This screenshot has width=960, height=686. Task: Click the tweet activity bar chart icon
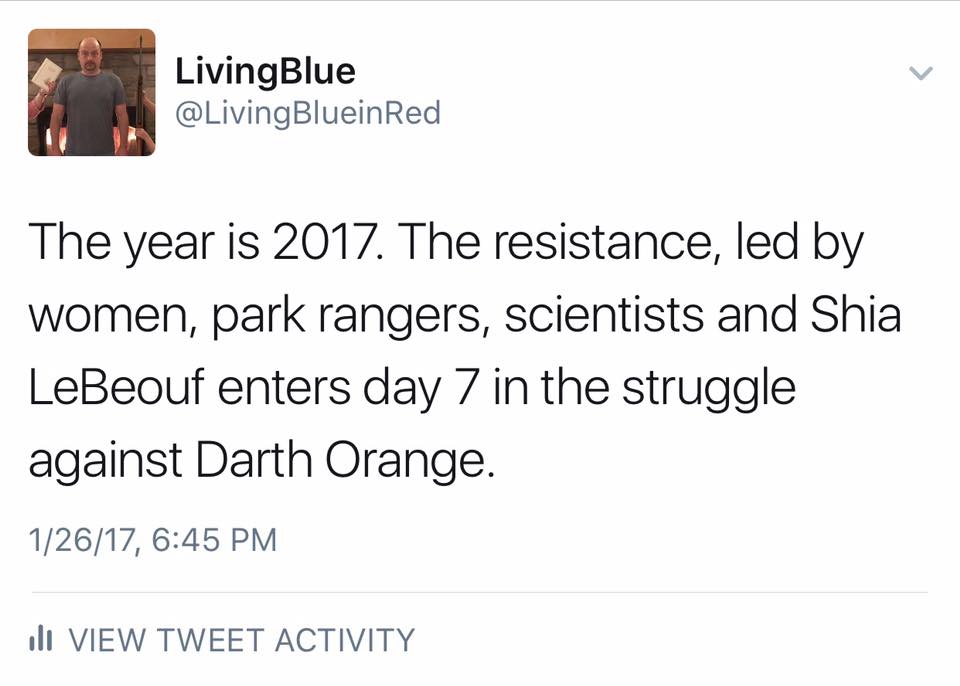40,638
